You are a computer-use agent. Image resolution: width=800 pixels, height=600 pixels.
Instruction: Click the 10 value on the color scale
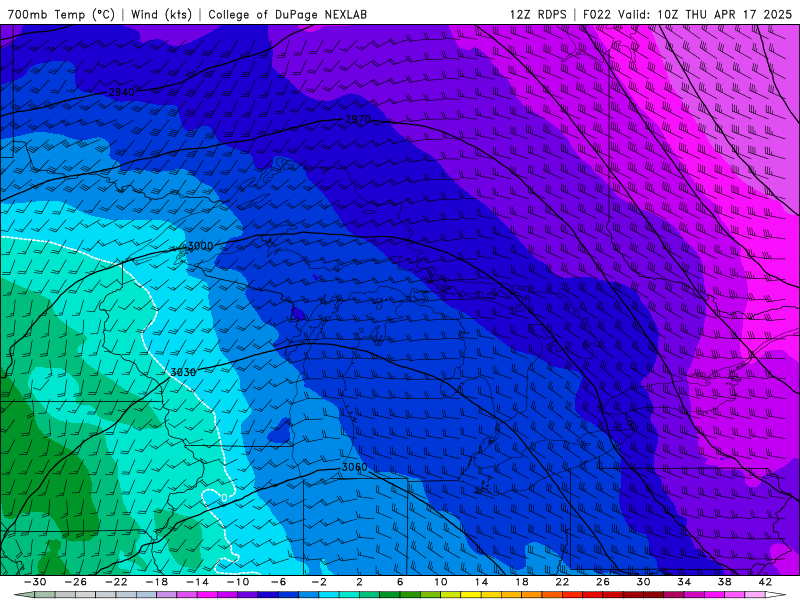(440, 582)
